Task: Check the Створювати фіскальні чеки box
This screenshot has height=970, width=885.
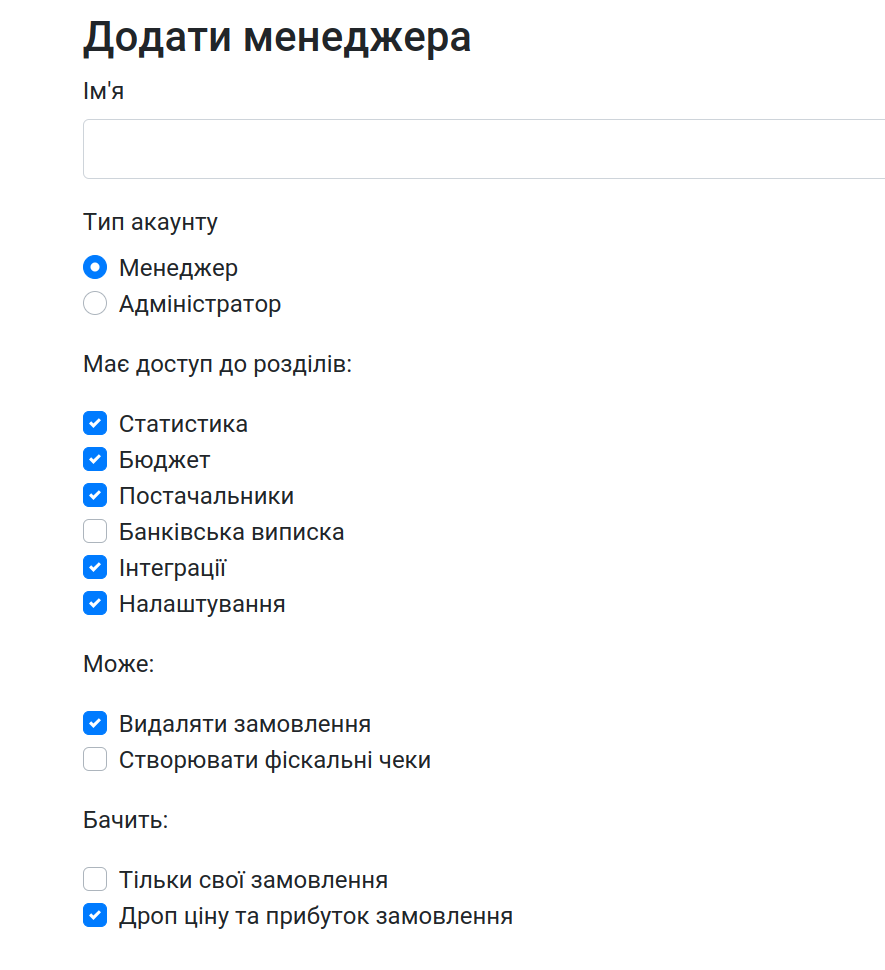Action: coord(95,760)
